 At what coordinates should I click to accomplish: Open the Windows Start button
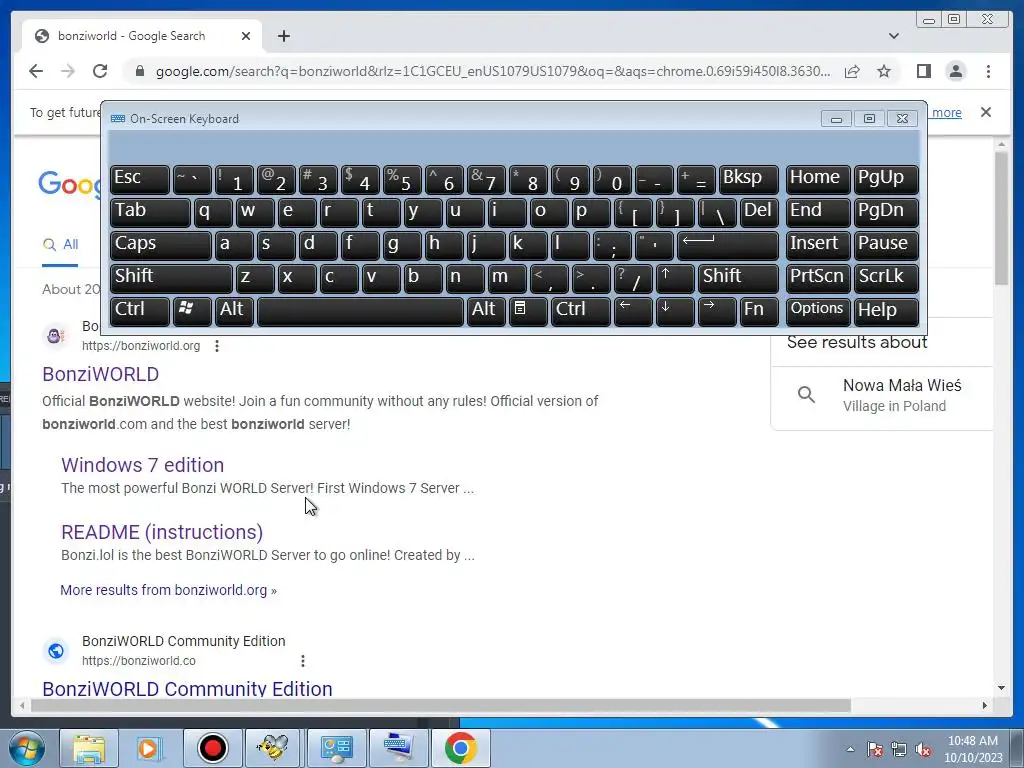click(27, 748)
